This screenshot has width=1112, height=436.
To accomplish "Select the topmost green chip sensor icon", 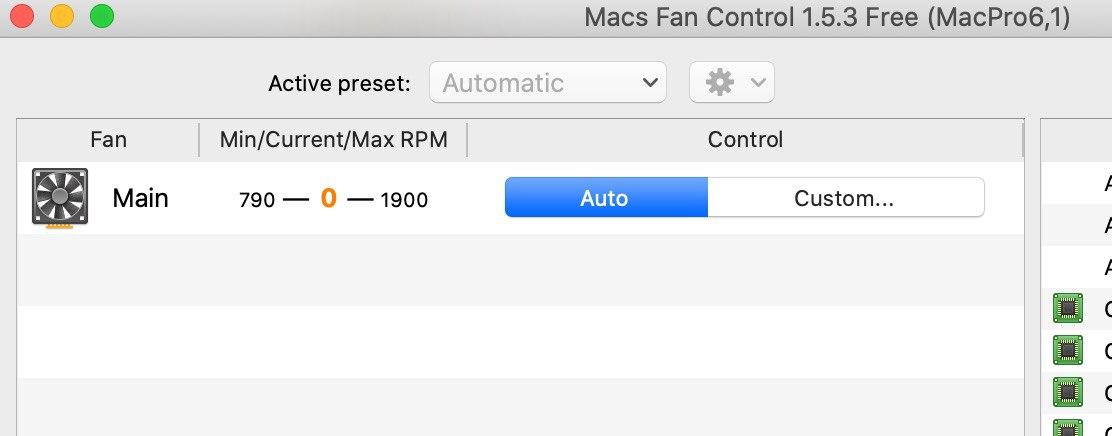I will coord(1068,309).
